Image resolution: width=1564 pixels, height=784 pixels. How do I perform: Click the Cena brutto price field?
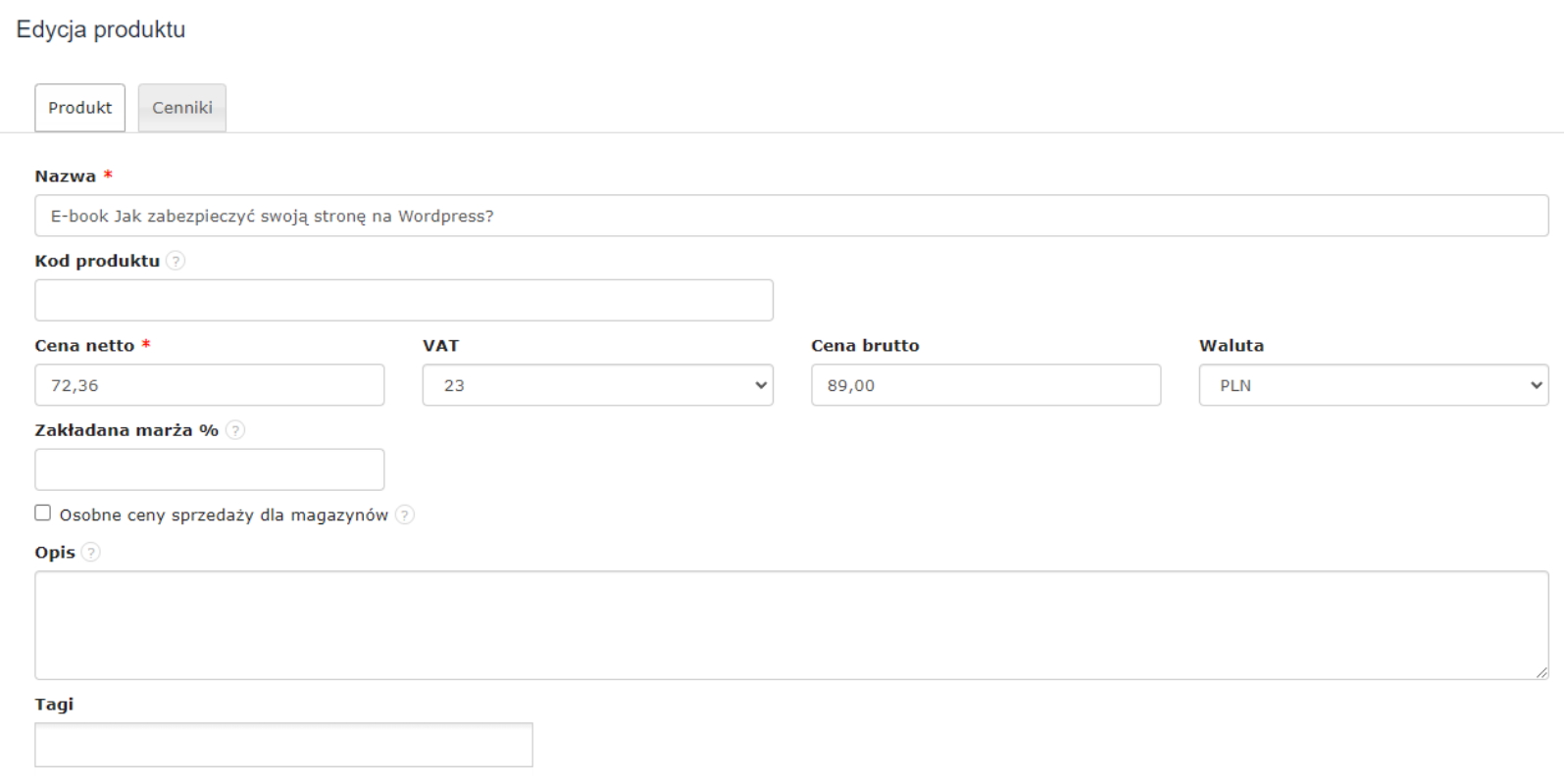coord(985,385)
